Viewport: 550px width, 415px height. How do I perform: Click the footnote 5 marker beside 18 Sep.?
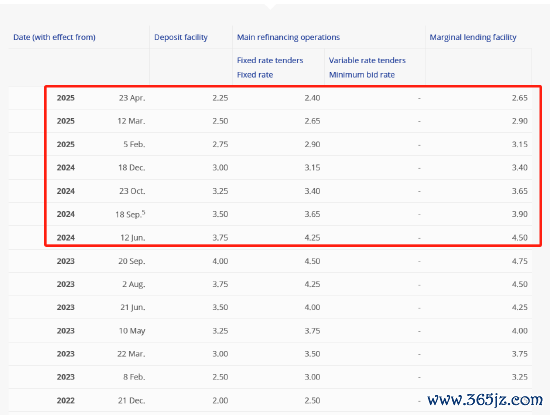(x=143, y=212)
